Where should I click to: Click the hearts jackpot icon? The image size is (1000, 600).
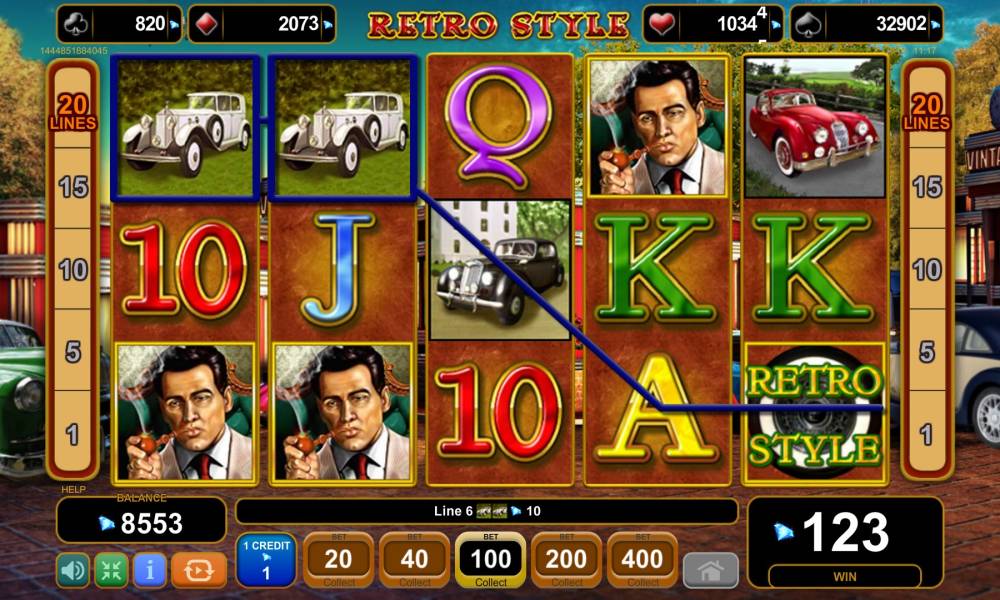tap(661, 24)
